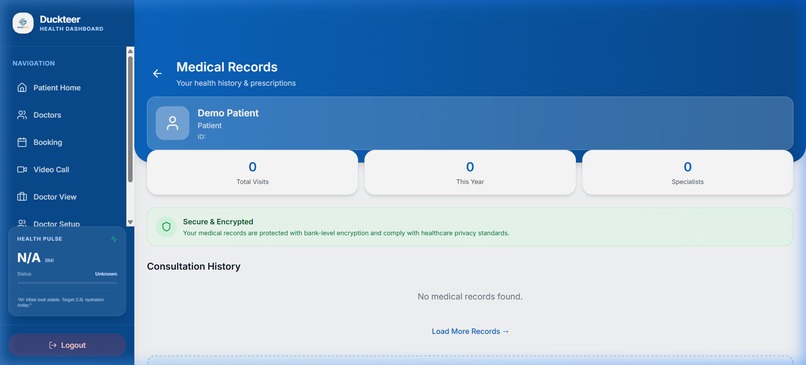
Task: Click the HEALTH PULSE label
Action: click(x=40, y=239)
